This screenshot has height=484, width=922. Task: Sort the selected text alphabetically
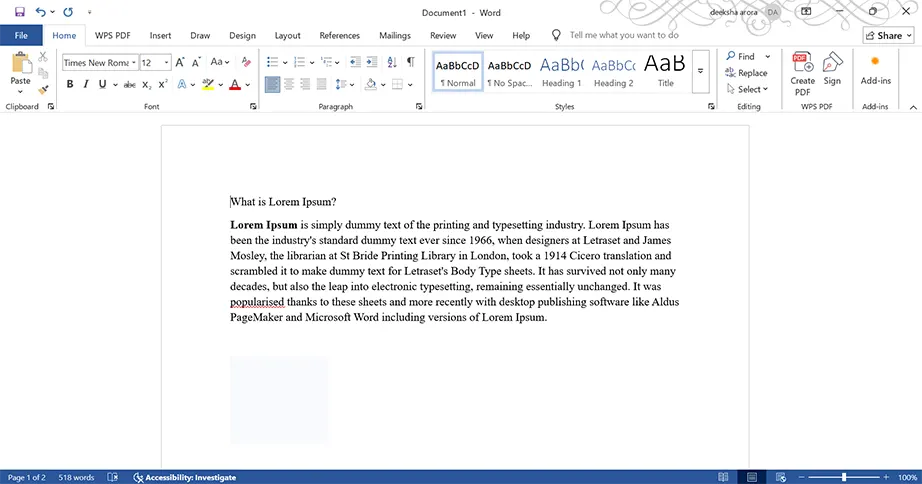click(x=392, y=62)
